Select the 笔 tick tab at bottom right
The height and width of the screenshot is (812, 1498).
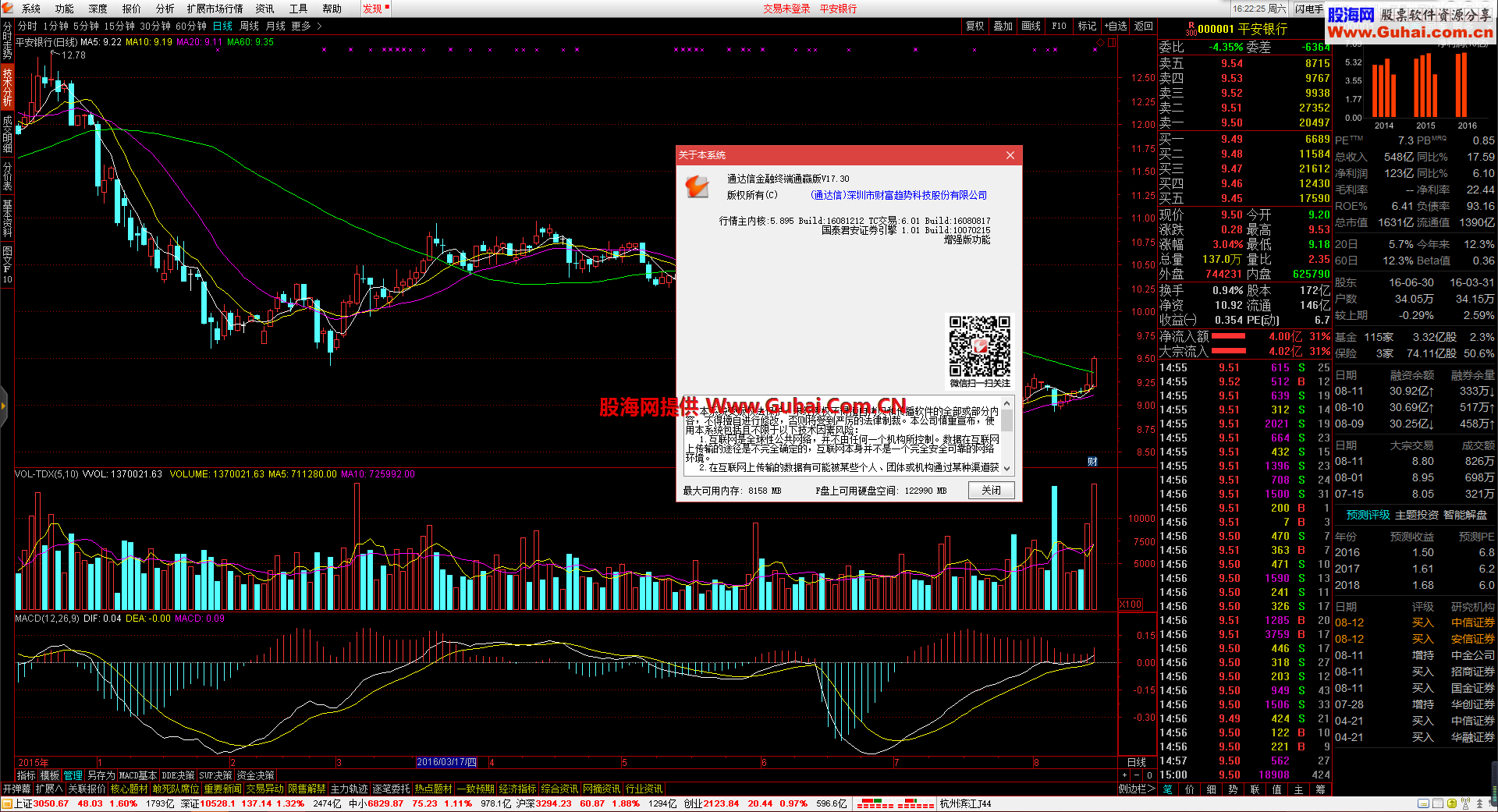pos(1168,789)
